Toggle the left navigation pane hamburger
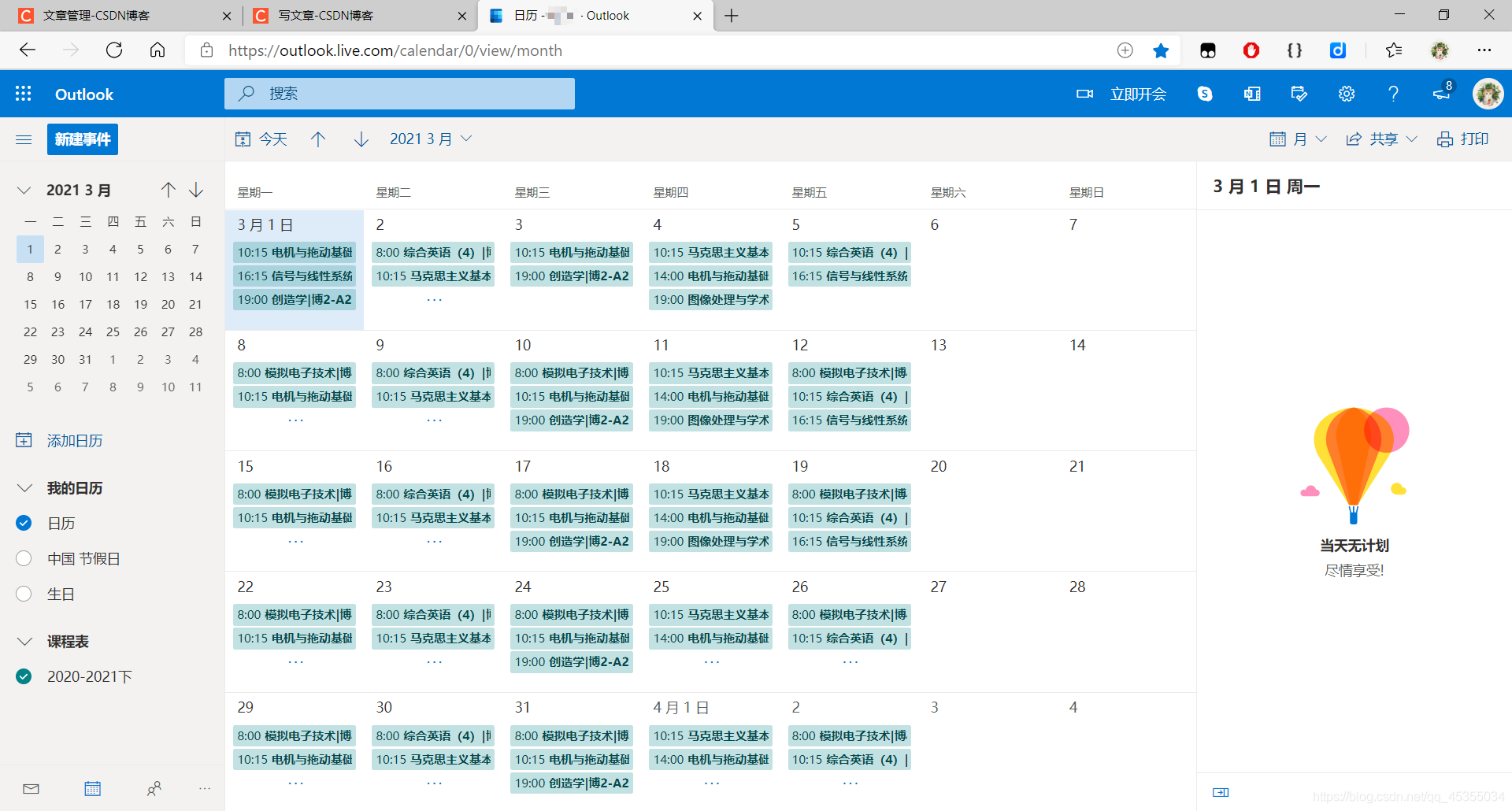This screenshot has height=811, width=1512. click(x=24, y=139)
